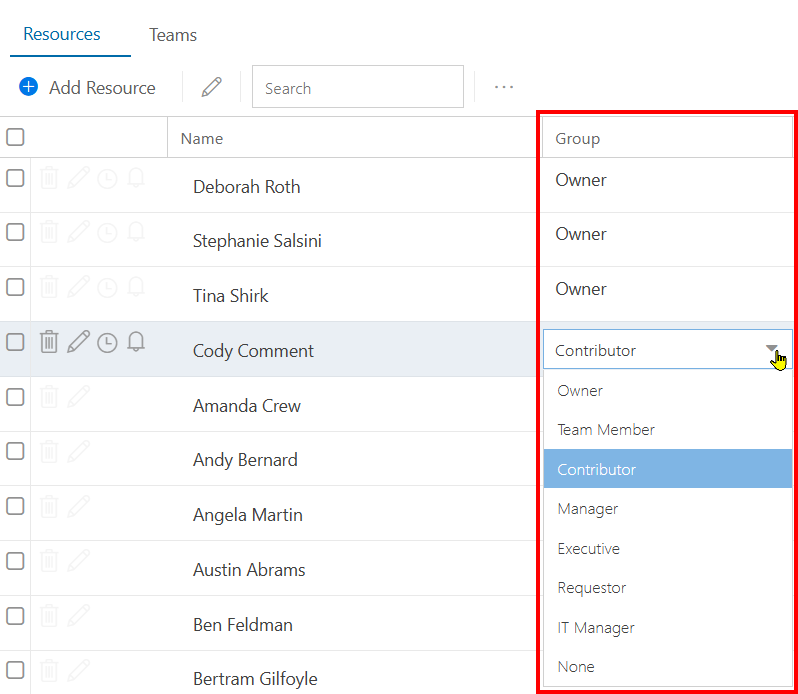Viewport: 798px width, 694px height.
Task: Click pencil icon in Ben Feldman row
Action: coord(78,615)
